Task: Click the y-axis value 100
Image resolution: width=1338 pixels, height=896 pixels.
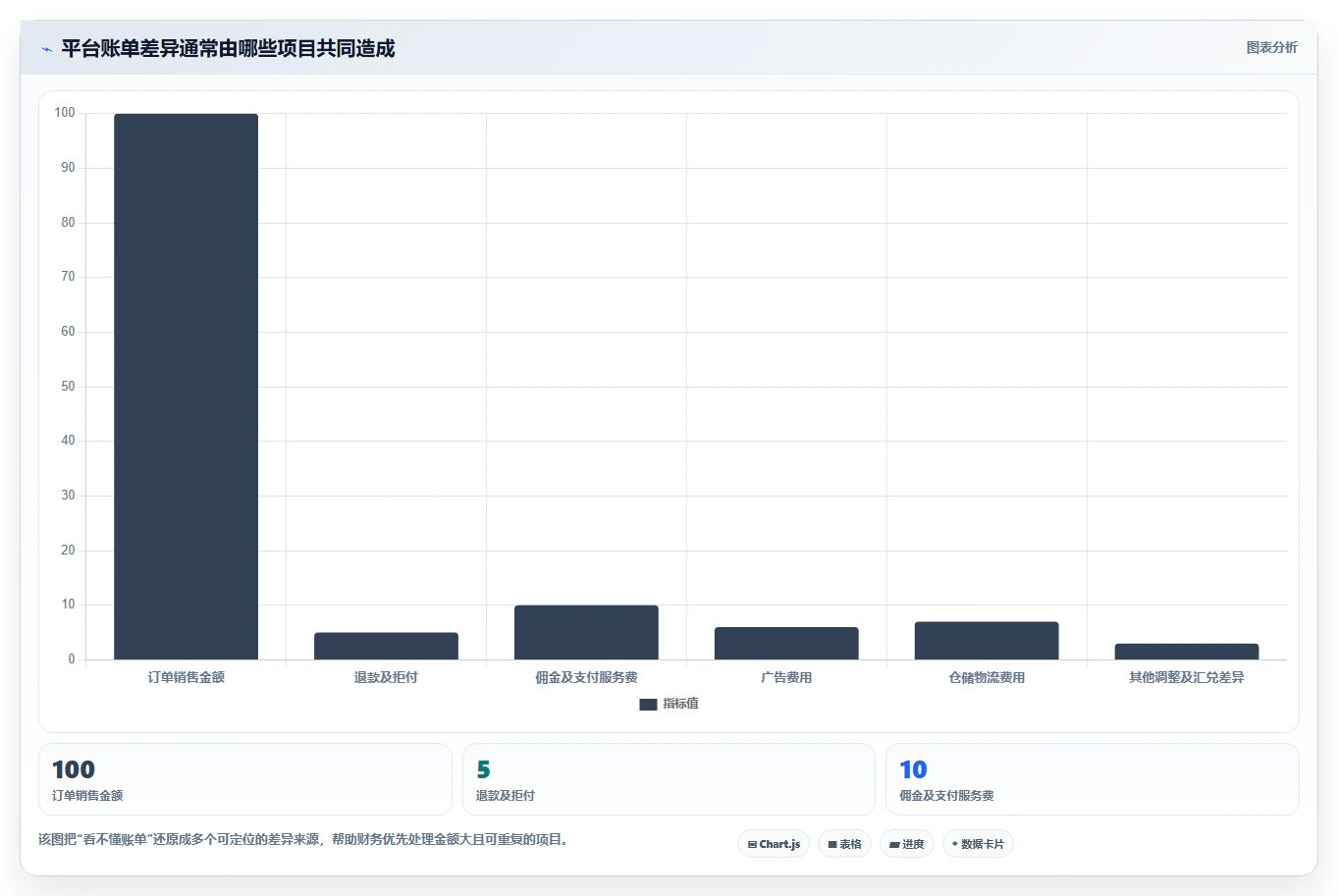Action: 65,113
